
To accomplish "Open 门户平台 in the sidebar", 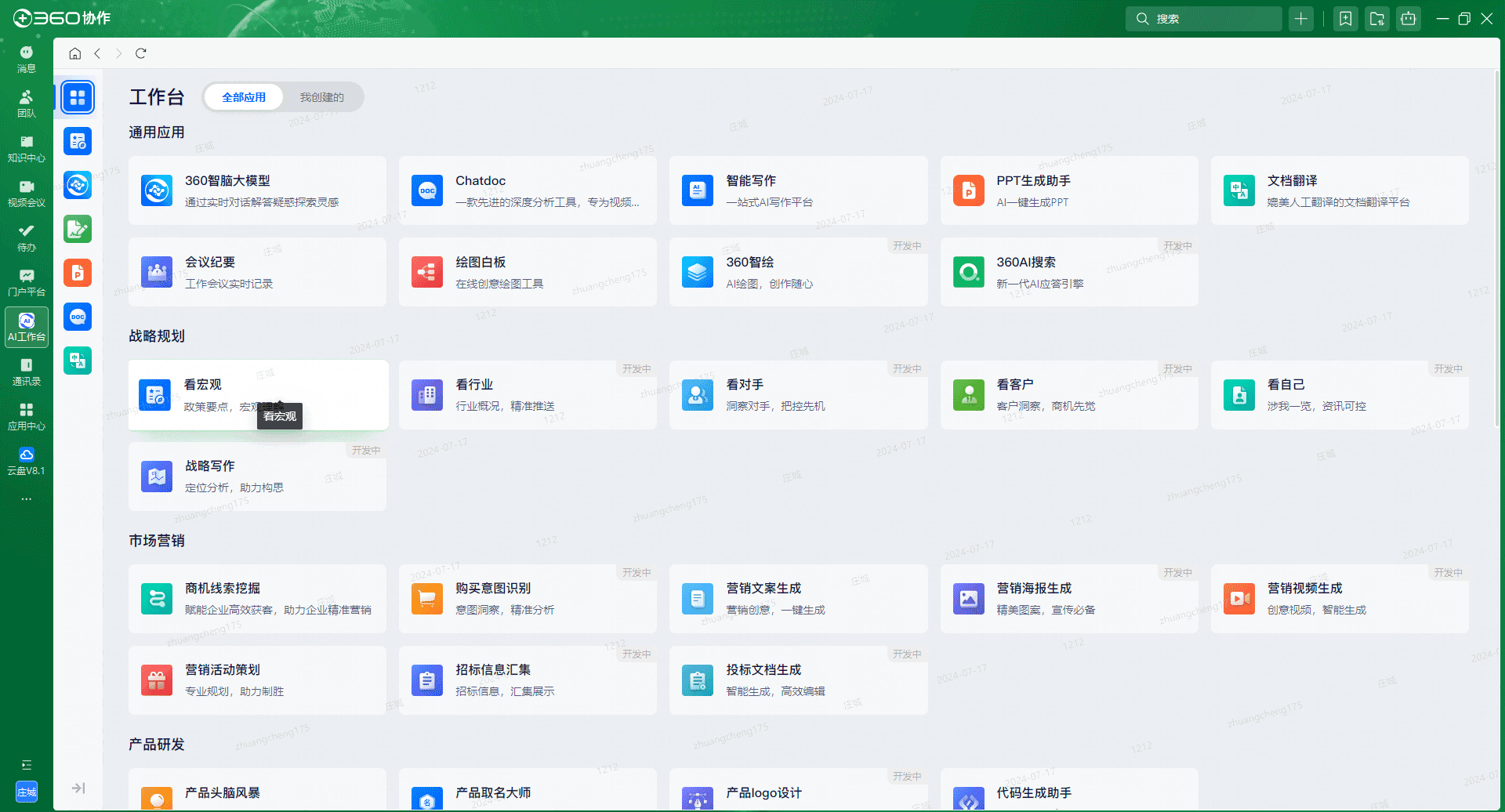I will pos(27,282).
